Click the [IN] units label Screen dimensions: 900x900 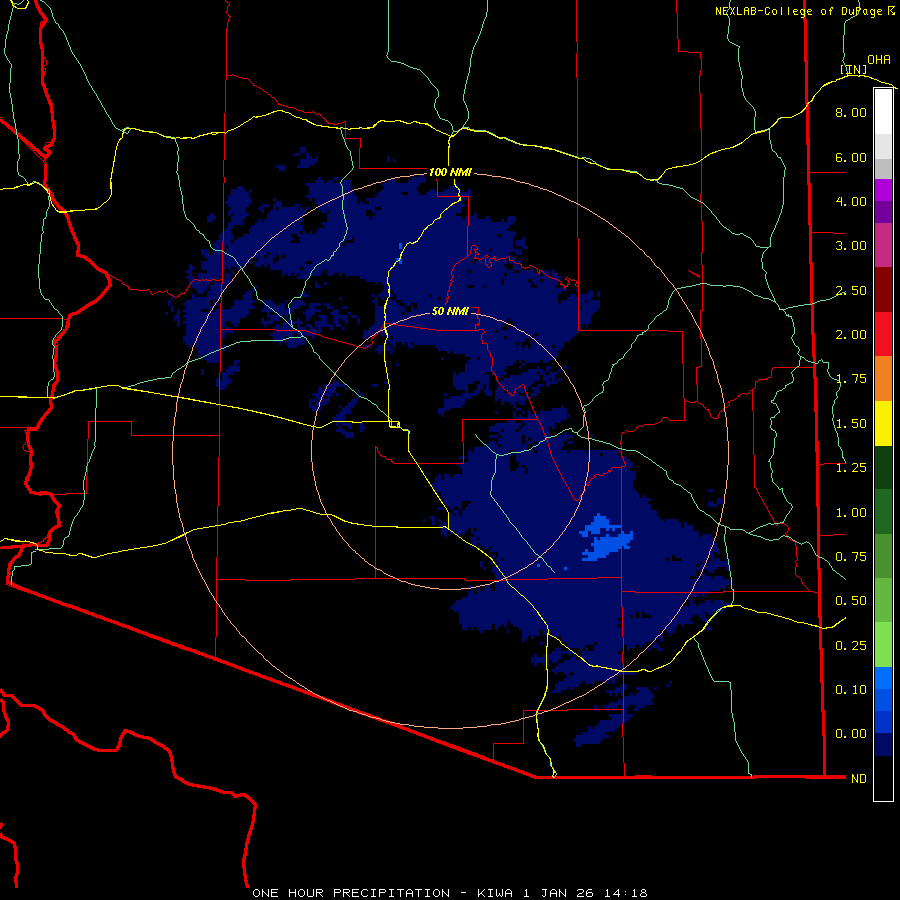pos(854,69)
